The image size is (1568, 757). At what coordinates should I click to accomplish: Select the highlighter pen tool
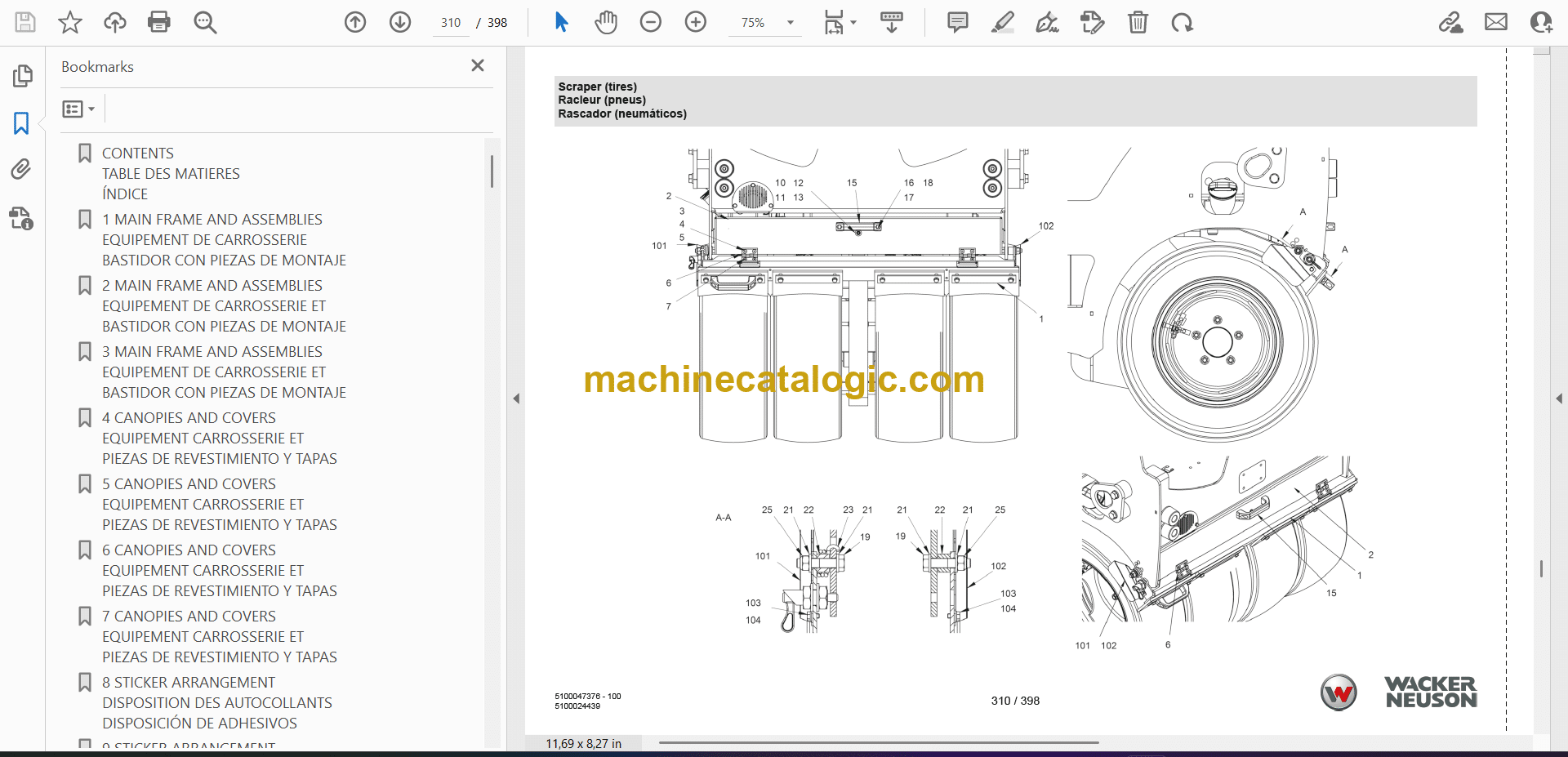point(1002,22)
